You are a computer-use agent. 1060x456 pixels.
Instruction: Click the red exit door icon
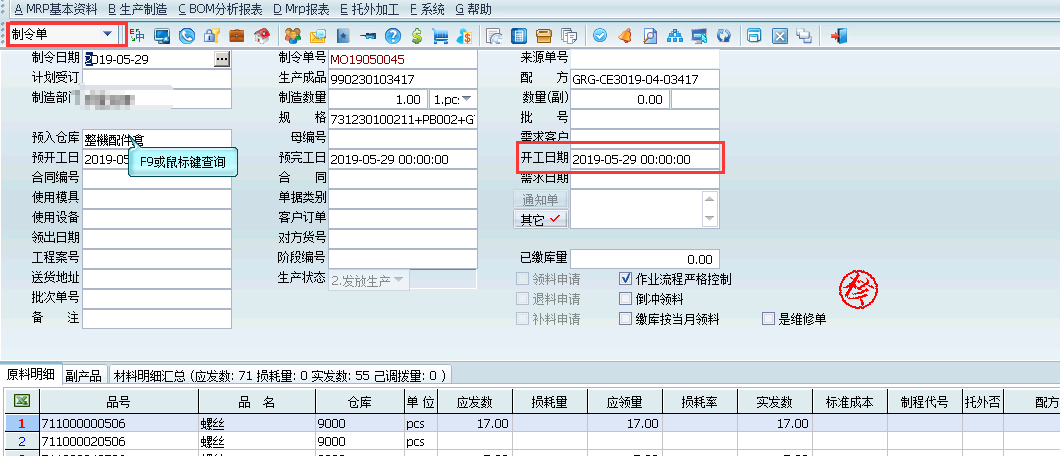point(839,35)
